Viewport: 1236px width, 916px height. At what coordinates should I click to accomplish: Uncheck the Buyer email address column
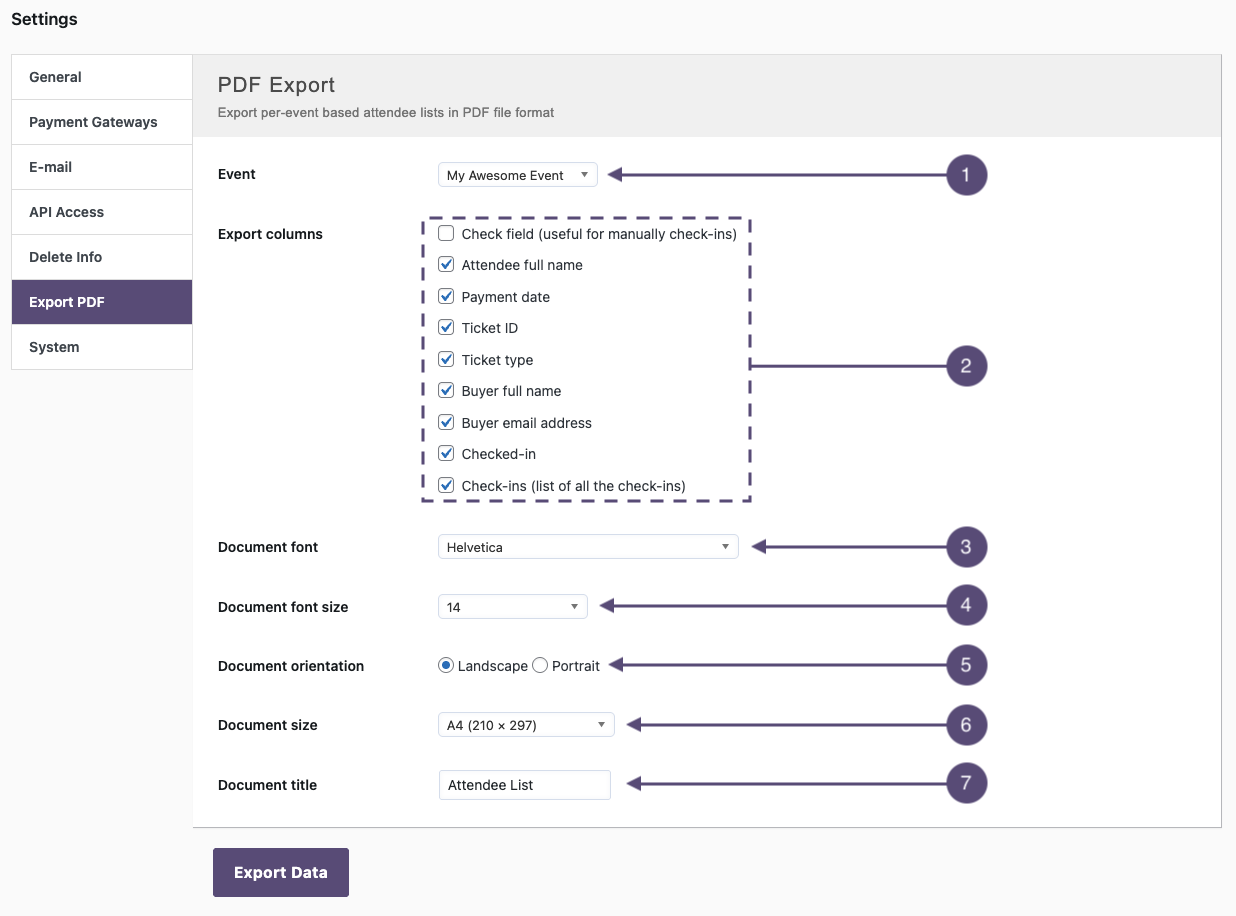tap(446, 423)
